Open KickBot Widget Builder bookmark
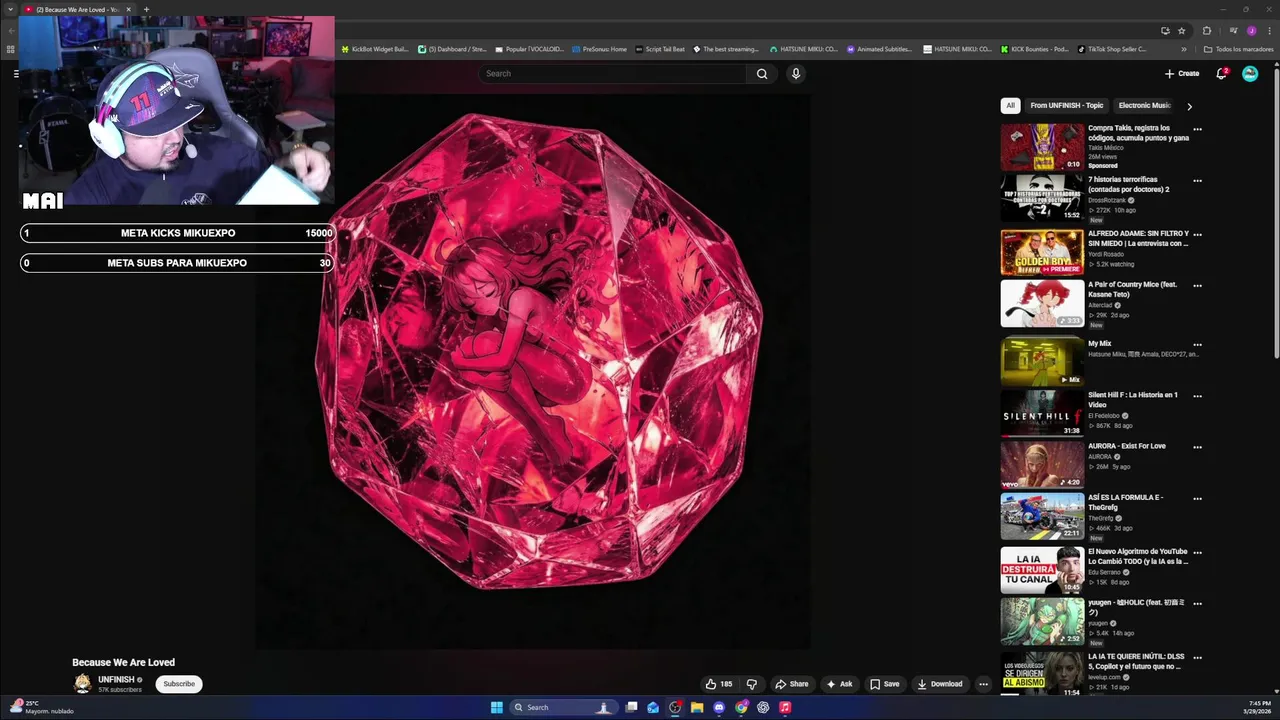Screen dimensions: 1280x720 (374, 49)
